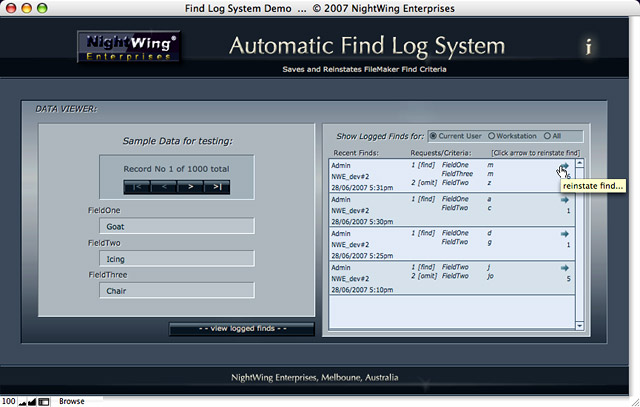Click the '28/06/2007 5:10pm' timestamp

(x=362, y=290)
